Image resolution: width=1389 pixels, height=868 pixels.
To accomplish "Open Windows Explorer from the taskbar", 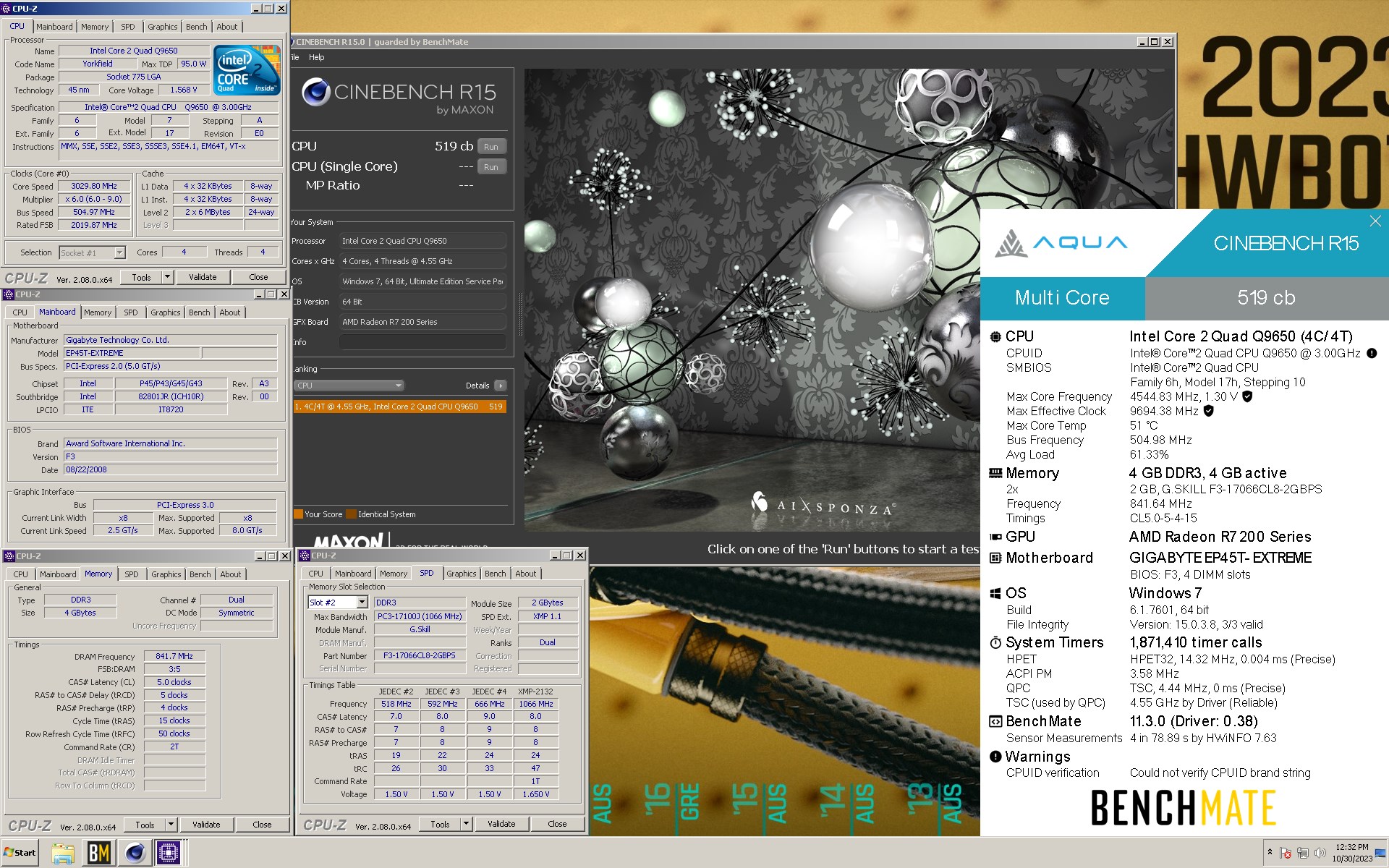I will coord(63,854).
